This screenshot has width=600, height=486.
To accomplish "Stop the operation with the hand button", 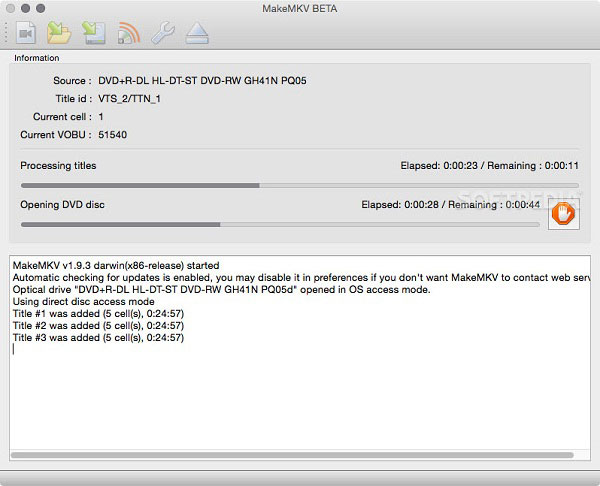I will (x=563, y=214).
